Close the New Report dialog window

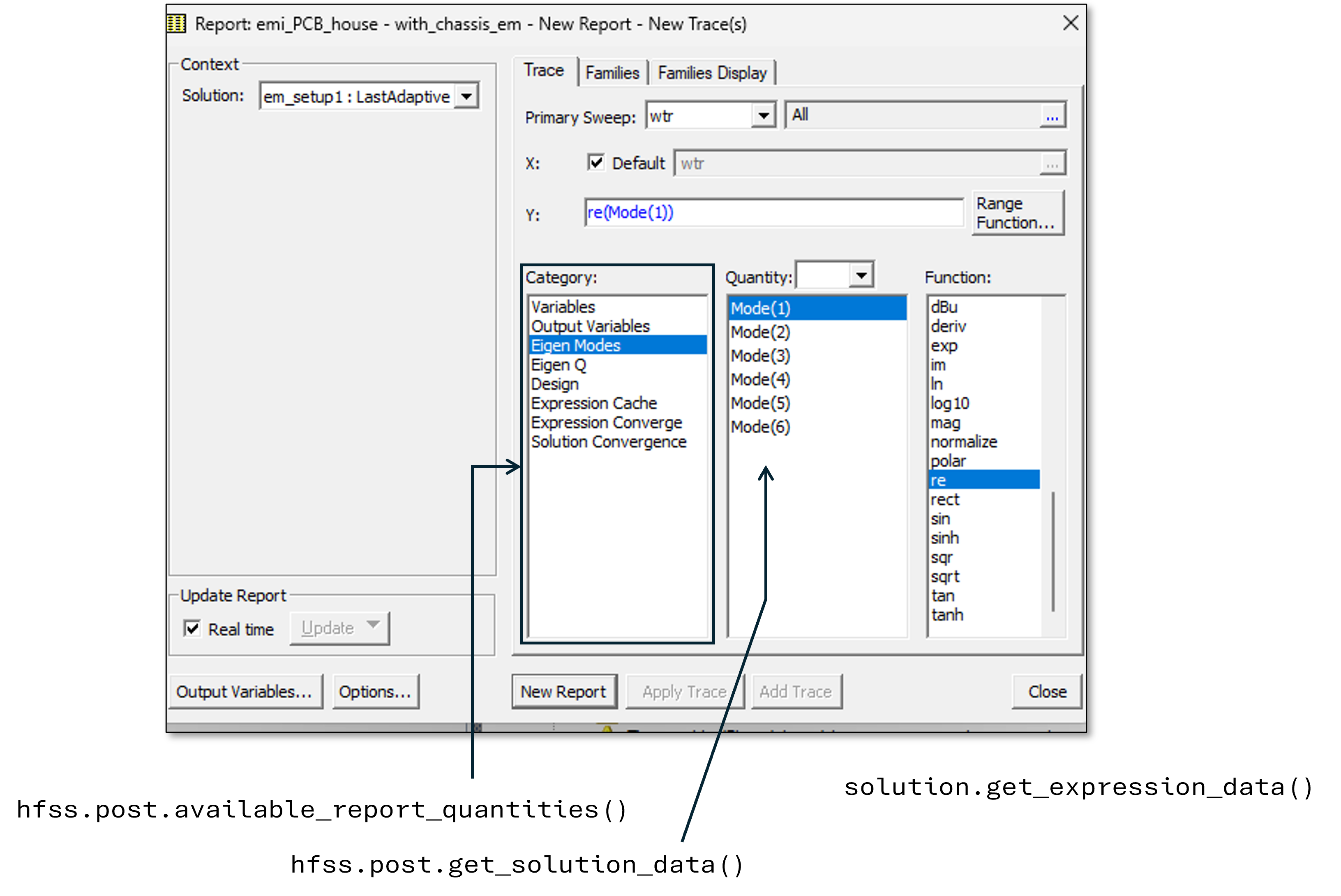[1070, 23]
